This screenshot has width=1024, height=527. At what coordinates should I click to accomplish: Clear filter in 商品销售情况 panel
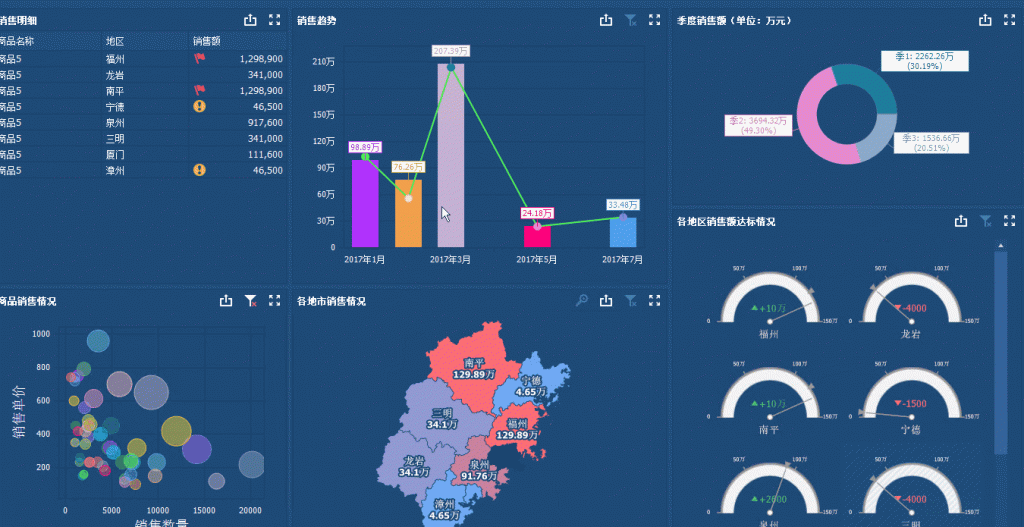coord(250,300)
